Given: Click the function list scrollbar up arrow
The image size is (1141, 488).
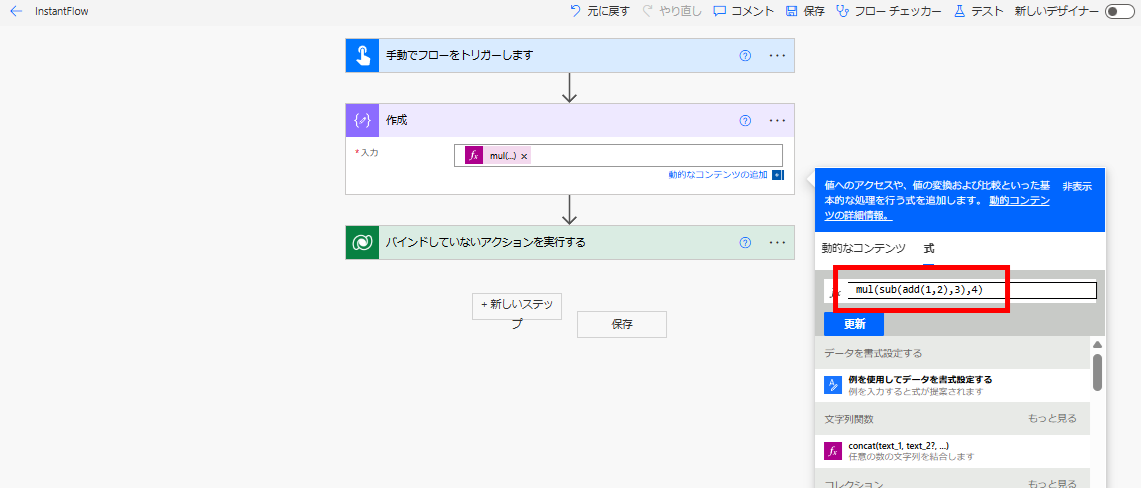Looking at the screenshot, I should coord(1097,344).
